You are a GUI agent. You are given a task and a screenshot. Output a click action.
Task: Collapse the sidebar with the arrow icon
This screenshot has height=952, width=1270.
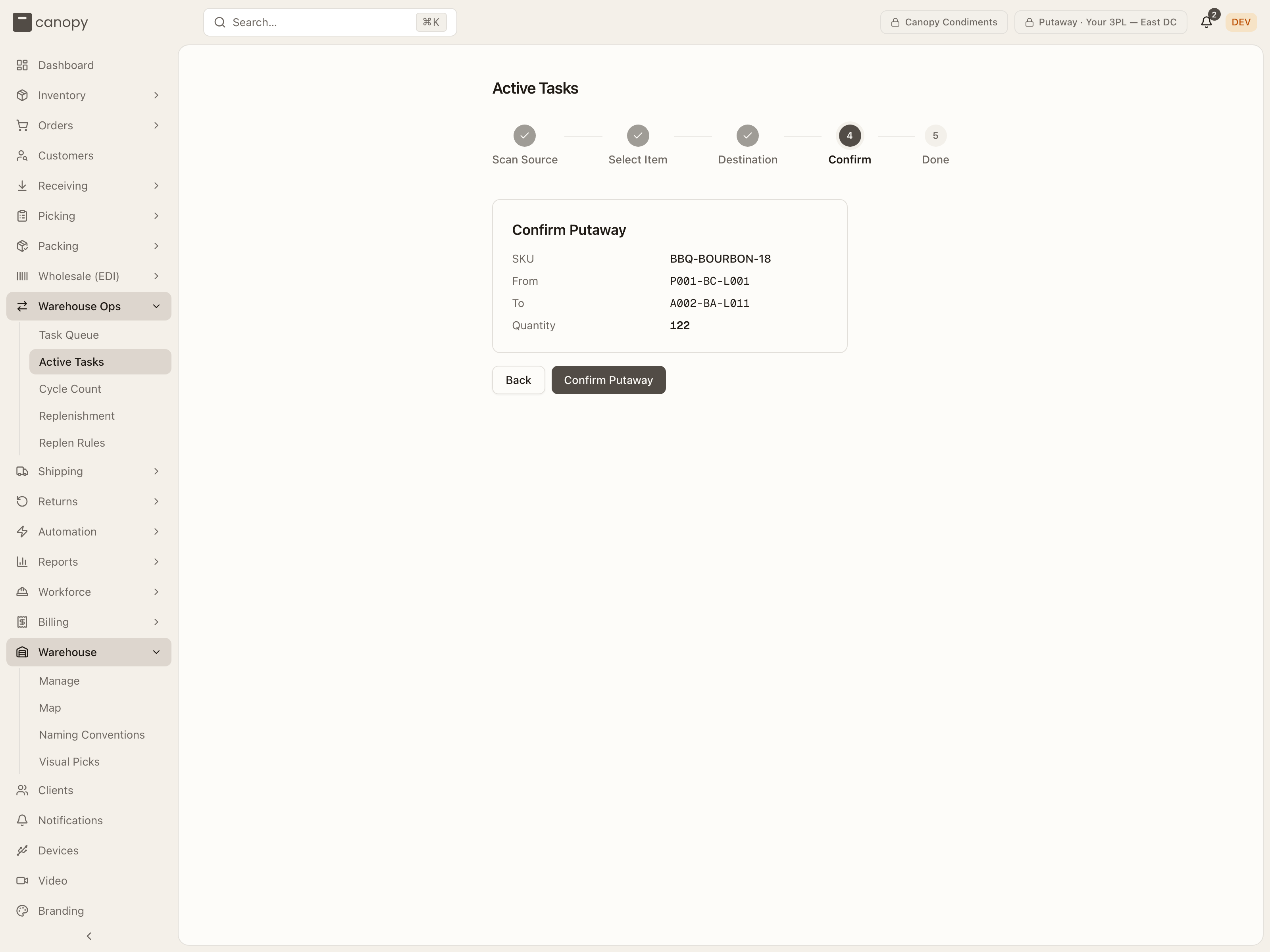(89, 936)
